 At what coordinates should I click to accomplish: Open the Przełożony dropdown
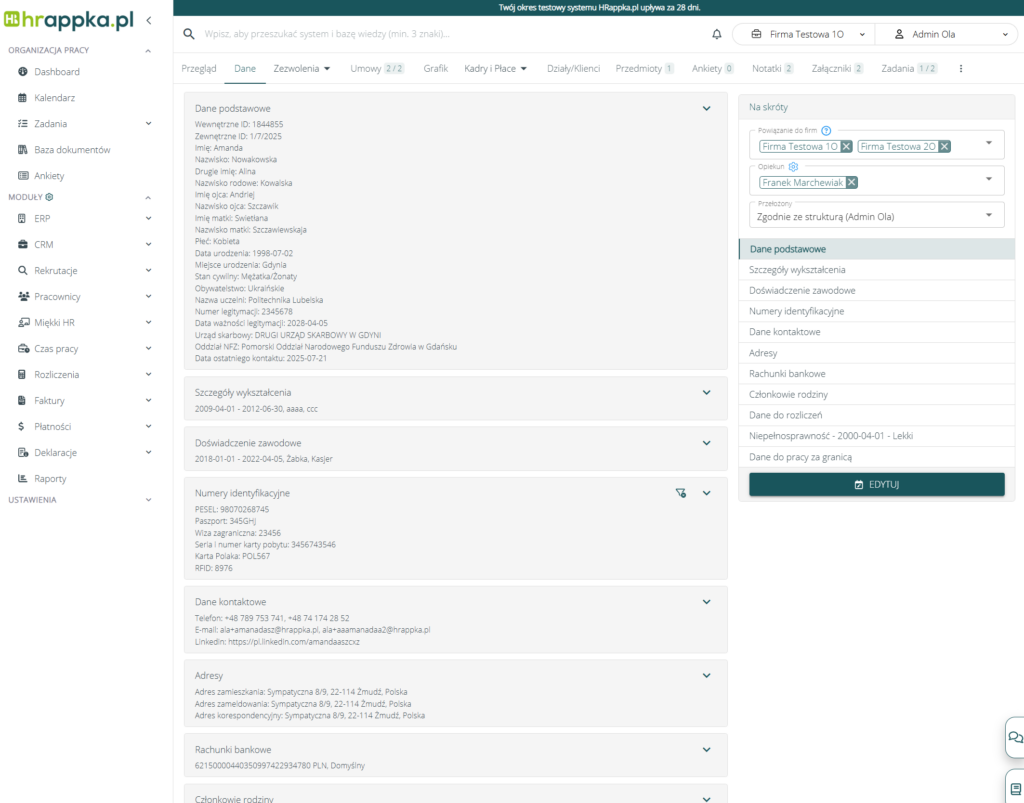pos(876,215)
